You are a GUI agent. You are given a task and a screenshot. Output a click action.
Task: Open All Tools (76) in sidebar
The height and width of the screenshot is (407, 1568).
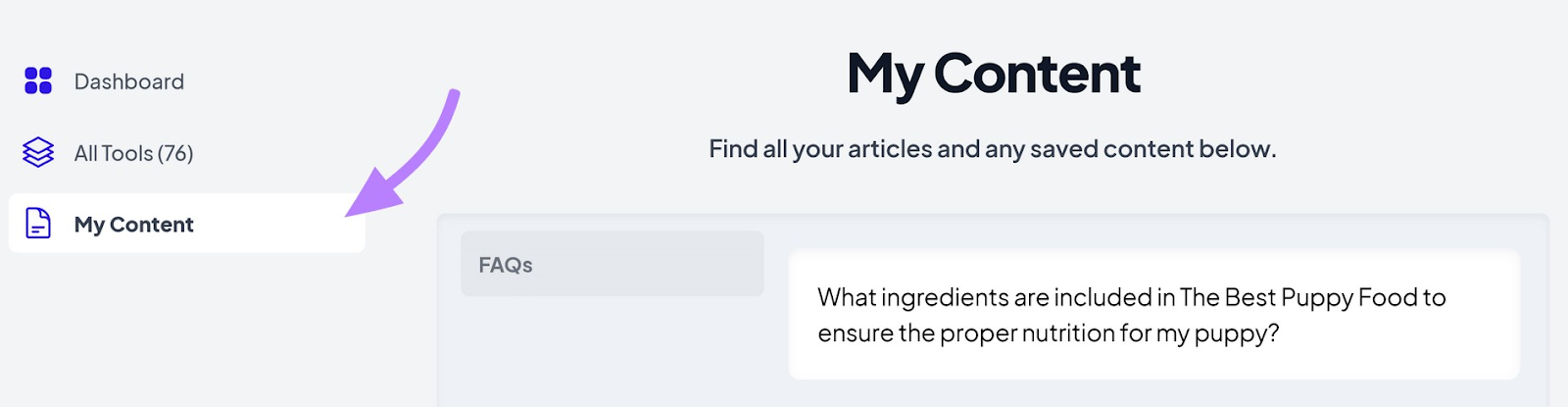tap(133, 153)
